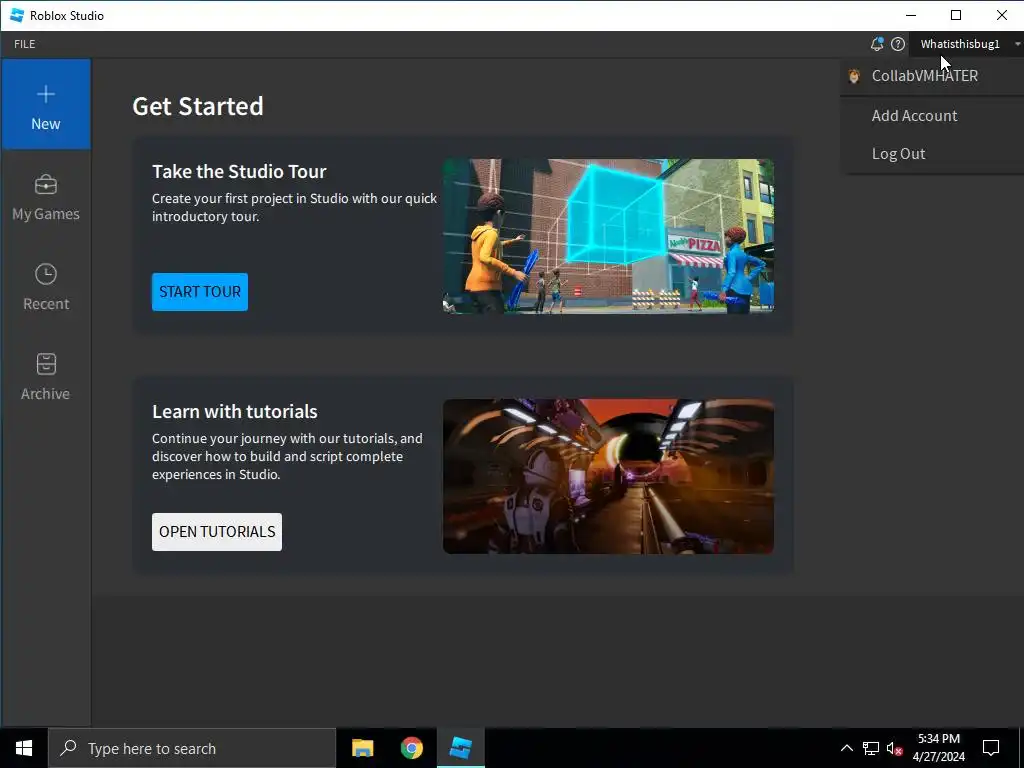This screenshot has width=1024, height=768.
Task: Minimize the Roblox Studio window
Action: point(911,15)
